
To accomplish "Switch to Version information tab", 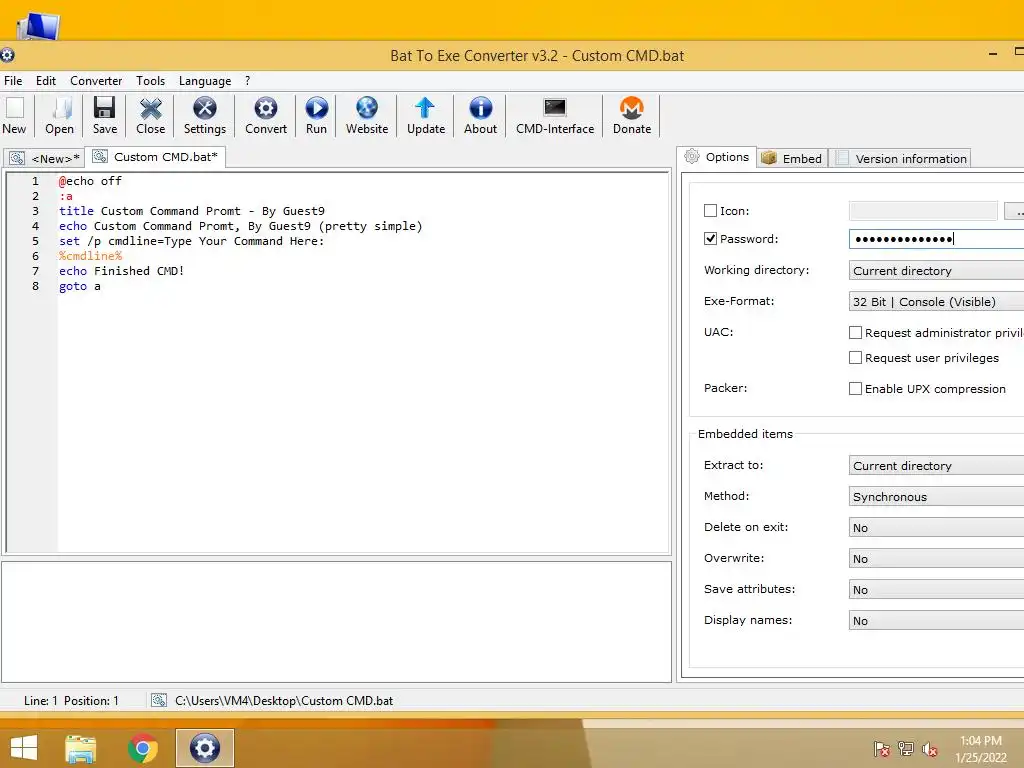I will [x=901, y=158].
